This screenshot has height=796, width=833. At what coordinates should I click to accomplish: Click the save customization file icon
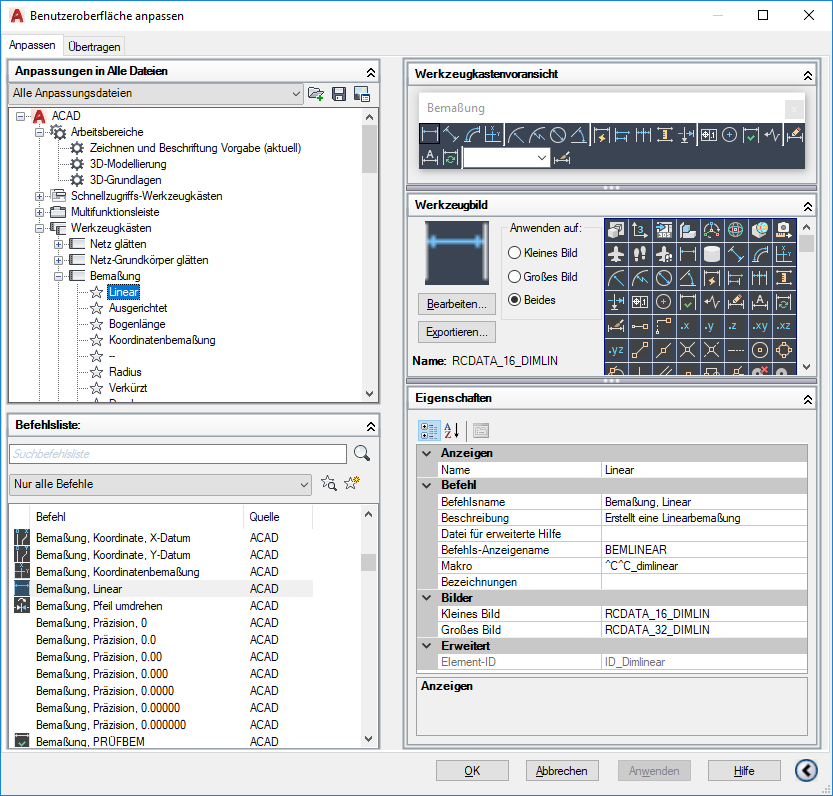339,94
